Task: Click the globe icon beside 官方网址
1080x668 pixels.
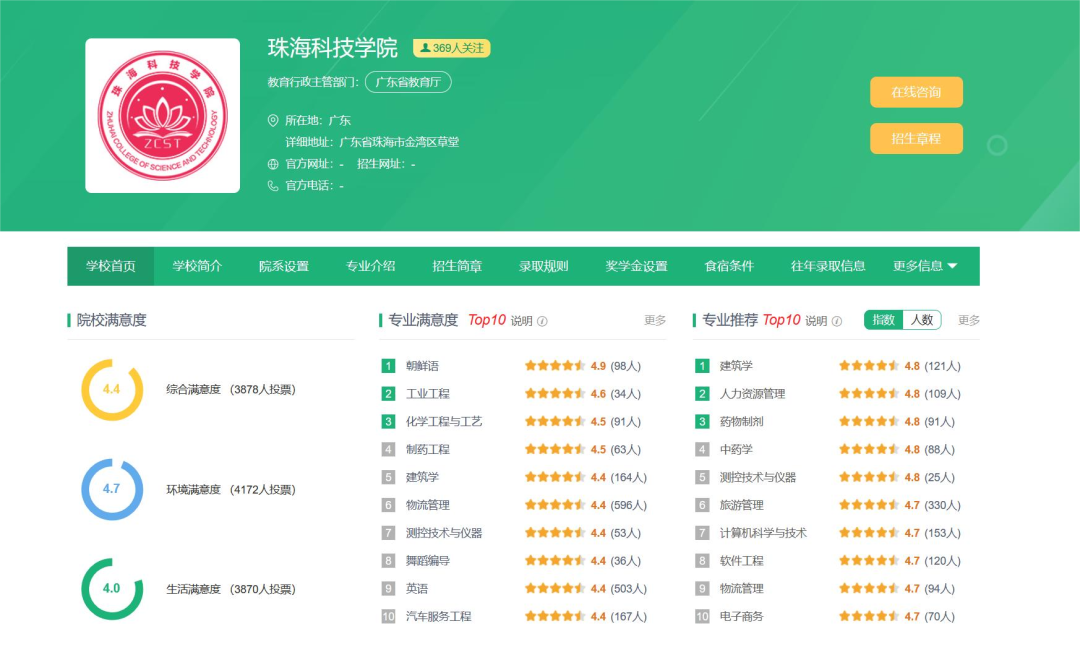Action: [271, 162]
